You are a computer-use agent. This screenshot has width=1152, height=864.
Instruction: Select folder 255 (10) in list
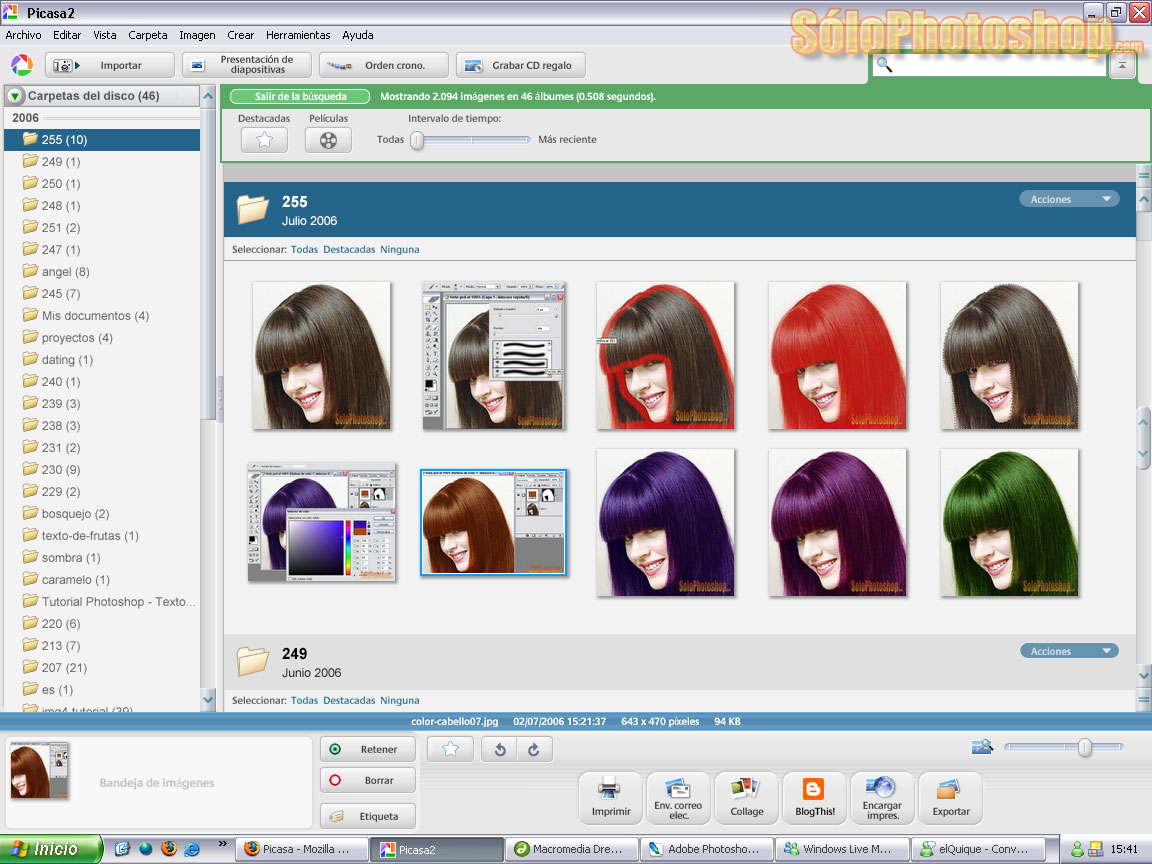coord(102,140)
